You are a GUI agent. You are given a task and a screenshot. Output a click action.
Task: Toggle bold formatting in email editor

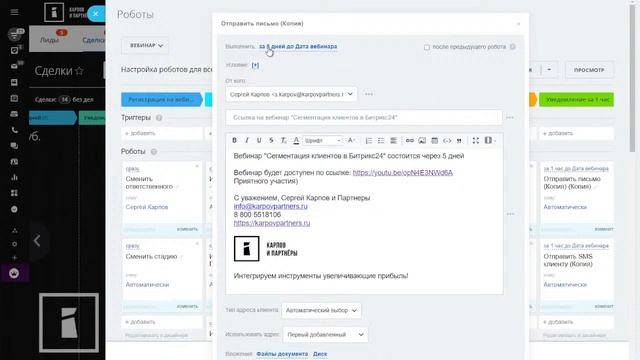(x=234, y=140)
